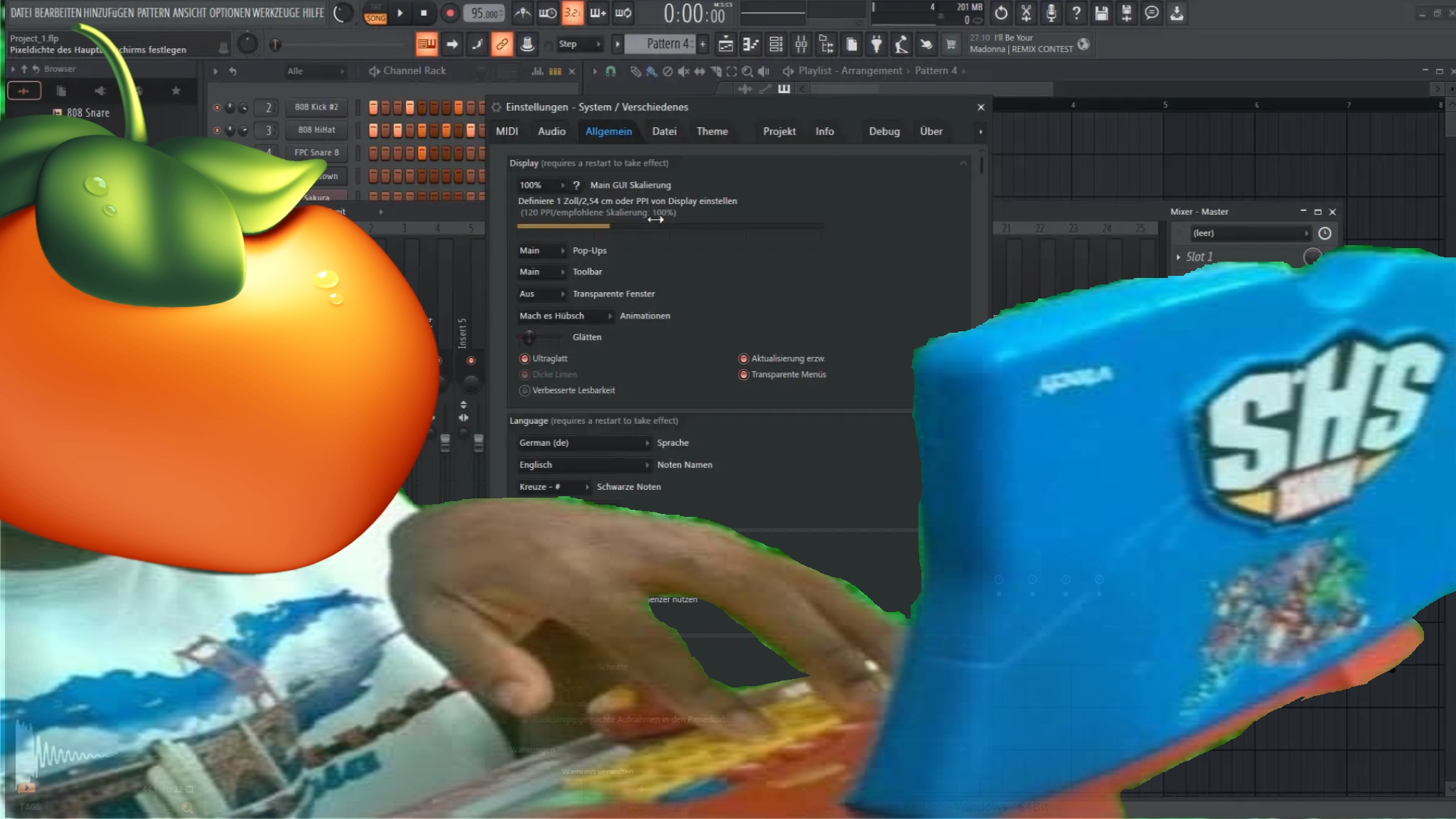Open the Mixer view icon

click(801, 45)
